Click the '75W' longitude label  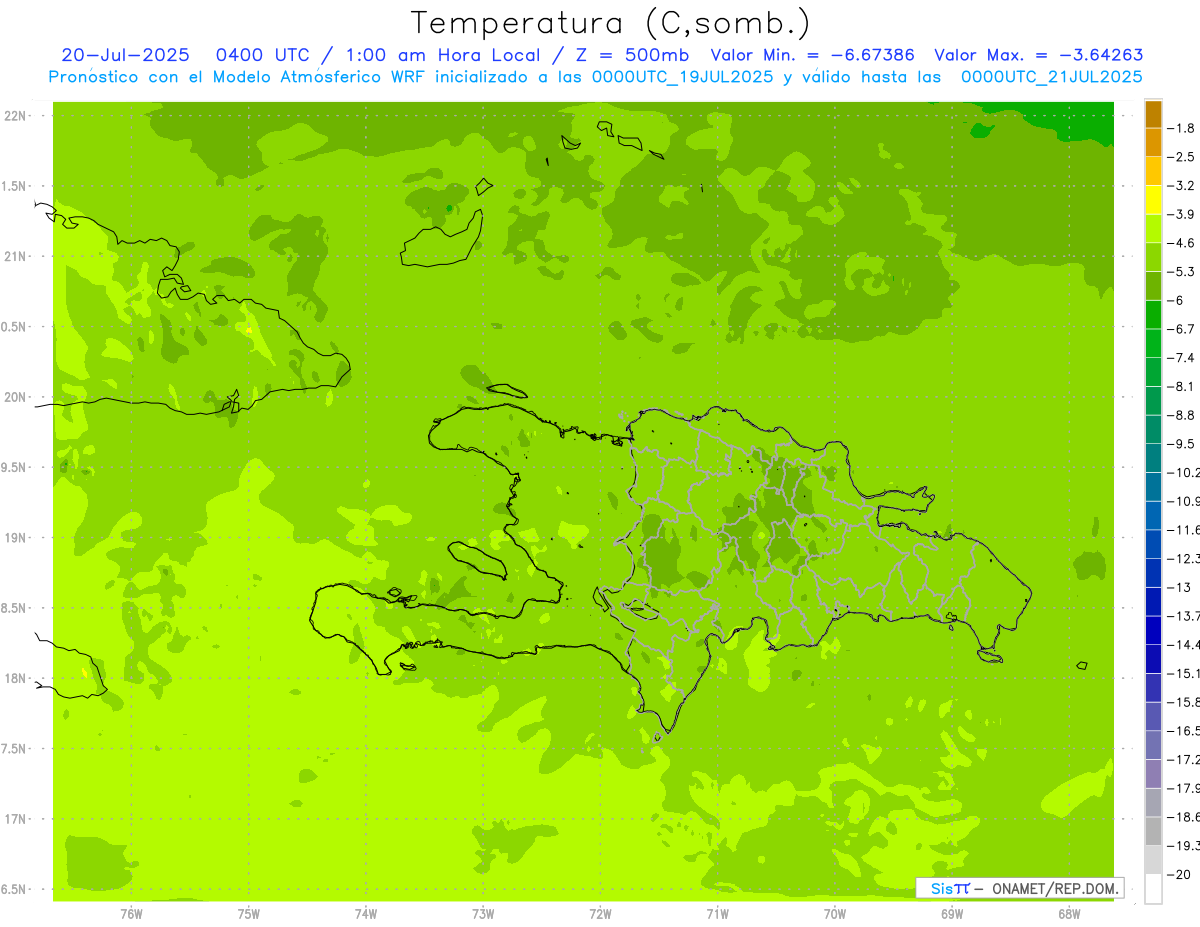tap(249, 914)
